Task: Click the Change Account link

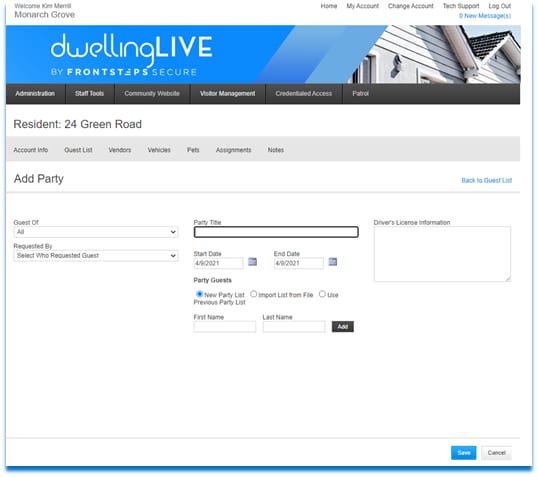Action: pyautogui.click(x=411, y=6)
